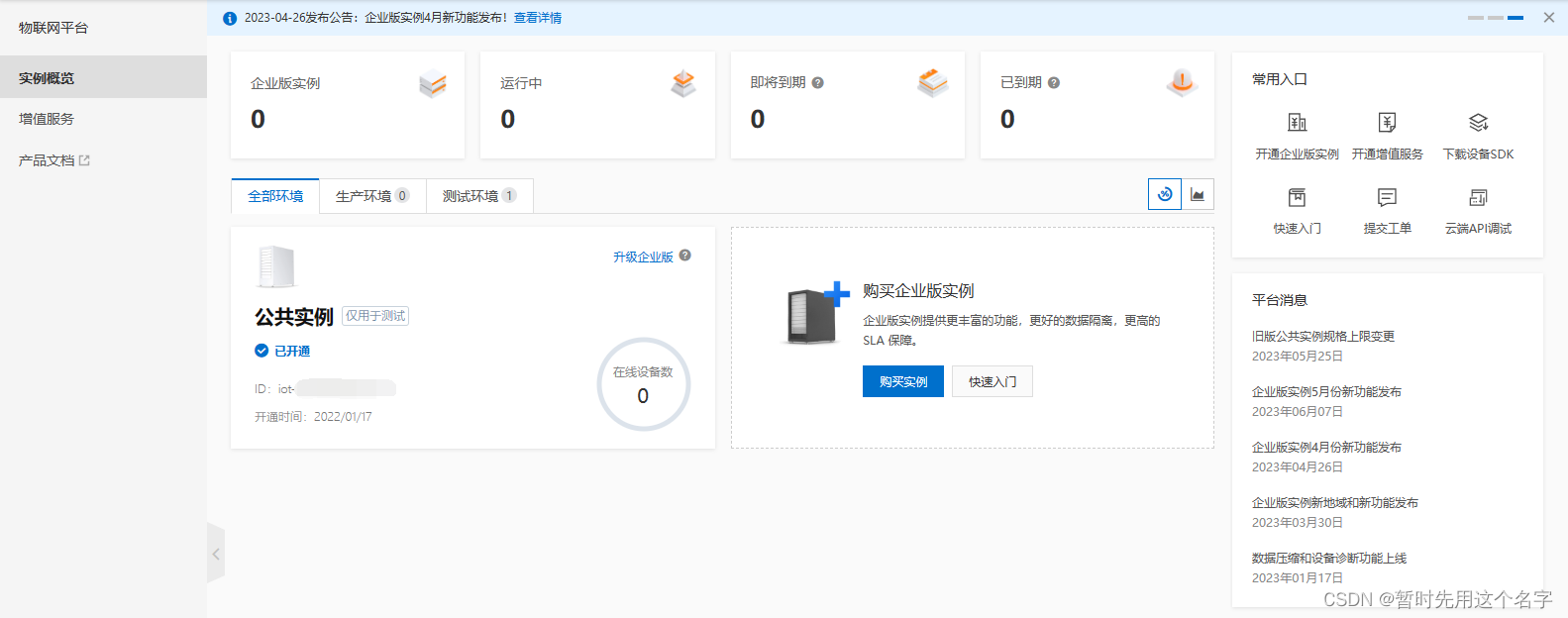This screenshot has height=618, width=1568.
Task: Click the help icon next to 已到期
Action: [x=1054, y=83]
